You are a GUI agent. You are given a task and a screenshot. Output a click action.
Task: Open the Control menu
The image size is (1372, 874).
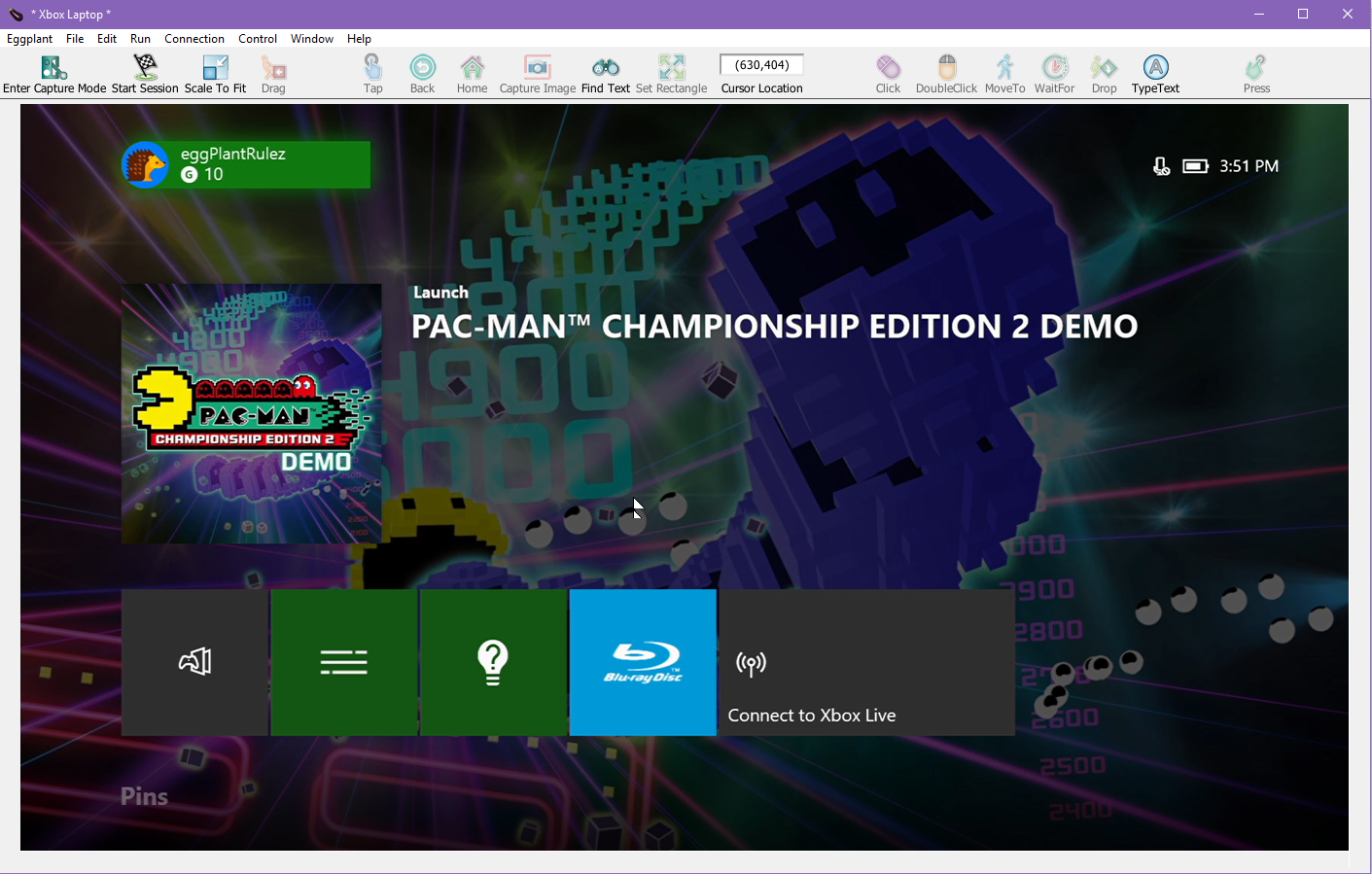tap(258, 39)
